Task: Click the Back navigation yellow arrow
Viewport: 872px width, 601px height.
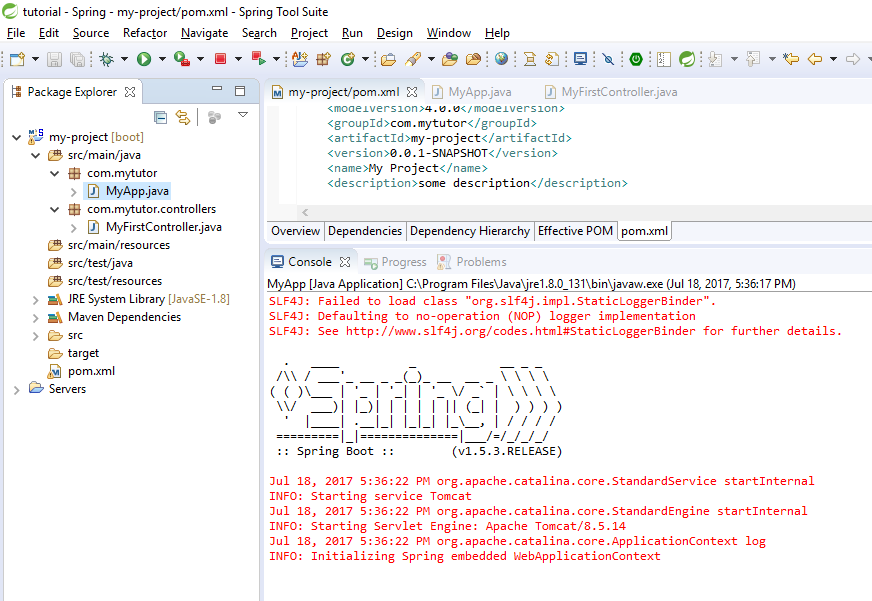Action: pos(815,59)
